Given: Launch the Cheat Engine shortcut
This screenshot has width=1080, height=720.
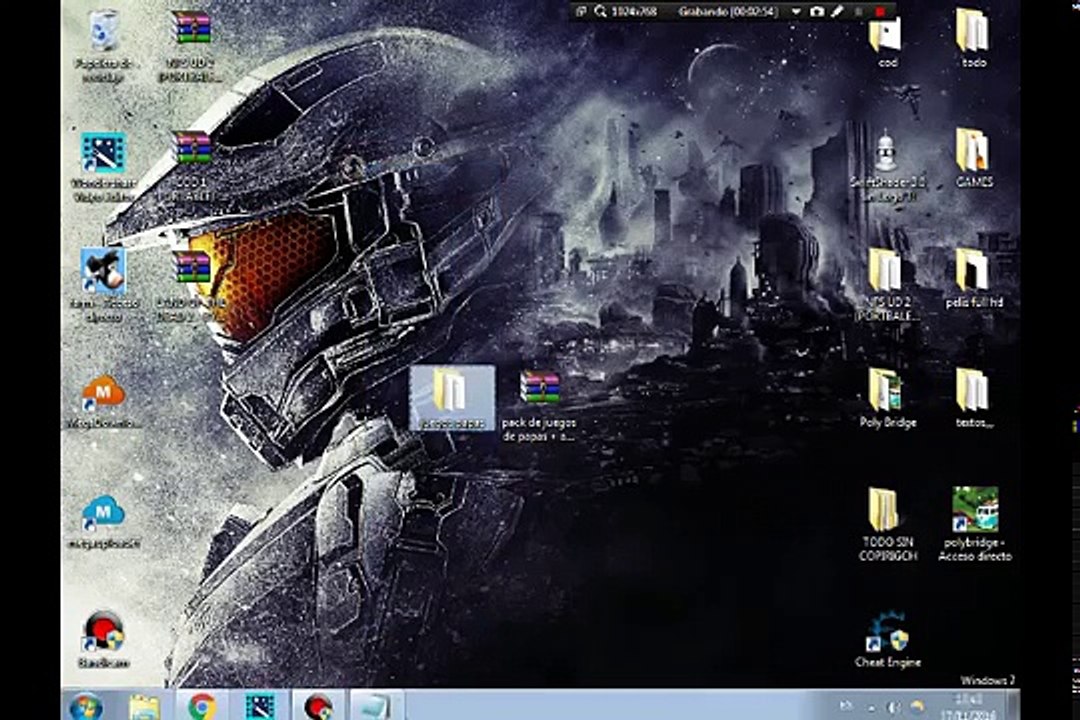Looking at the screenshot, I should [x=887, y=639].
